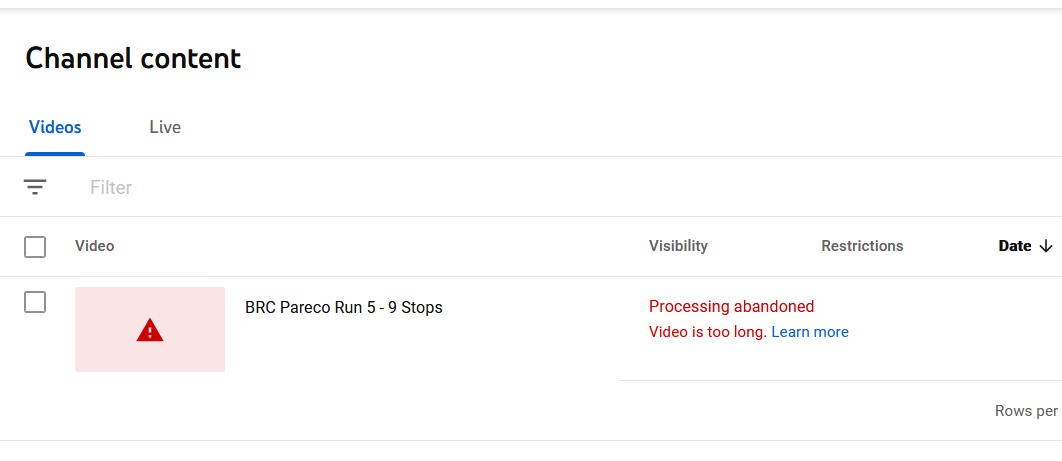Switch to the Videos tab
Image resolution: width=1062 pixels, height=461 pixels.
[55, 127]
